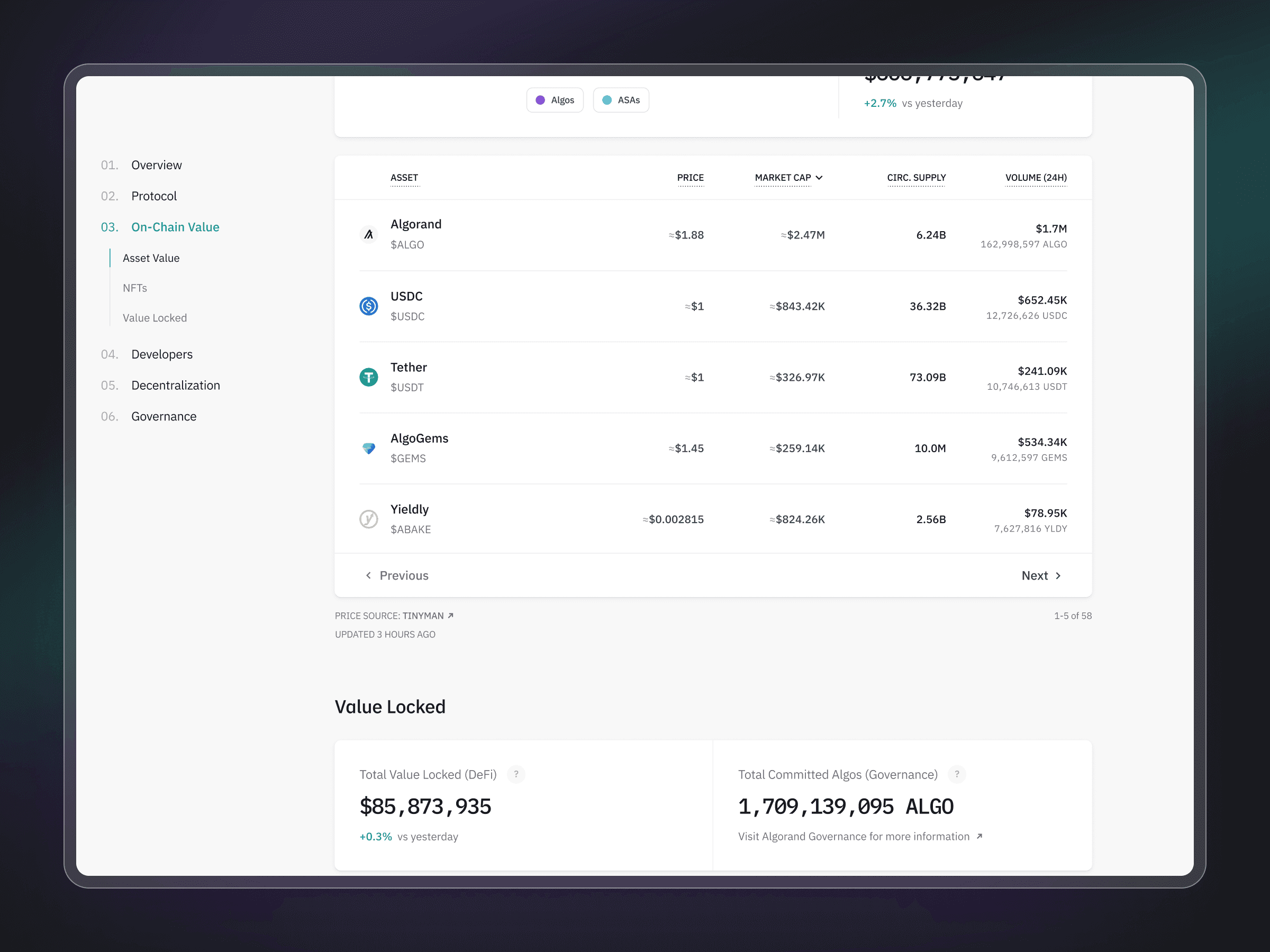Click help icon next to Total Value Locked

[516, 774]
